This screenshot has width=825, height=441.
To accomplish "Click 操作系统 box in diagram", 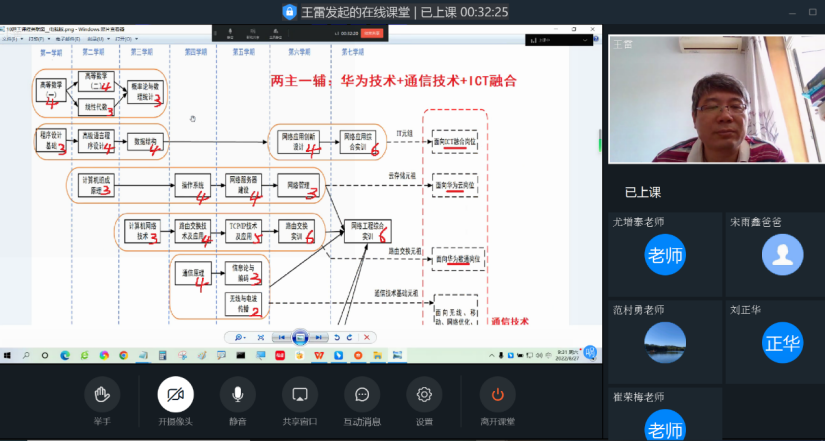I will click(x=193, y=186).
